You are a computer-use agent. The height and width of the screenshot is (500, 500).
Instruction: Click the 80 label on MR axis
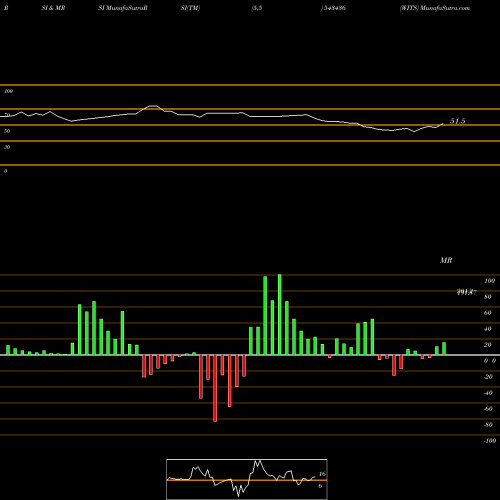coord(488,297)
